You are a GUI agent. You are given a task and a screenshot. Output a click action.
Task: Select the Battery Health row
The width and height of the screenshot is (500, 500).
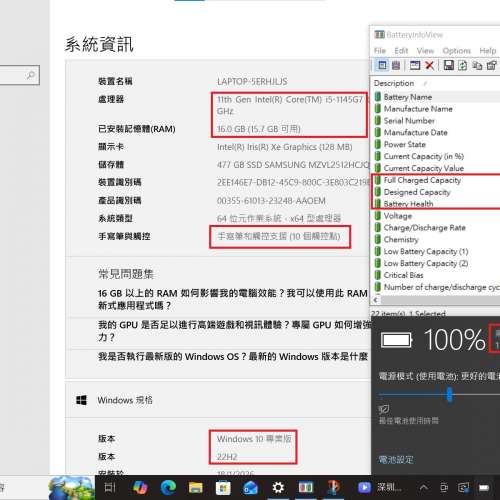(437, 204)
